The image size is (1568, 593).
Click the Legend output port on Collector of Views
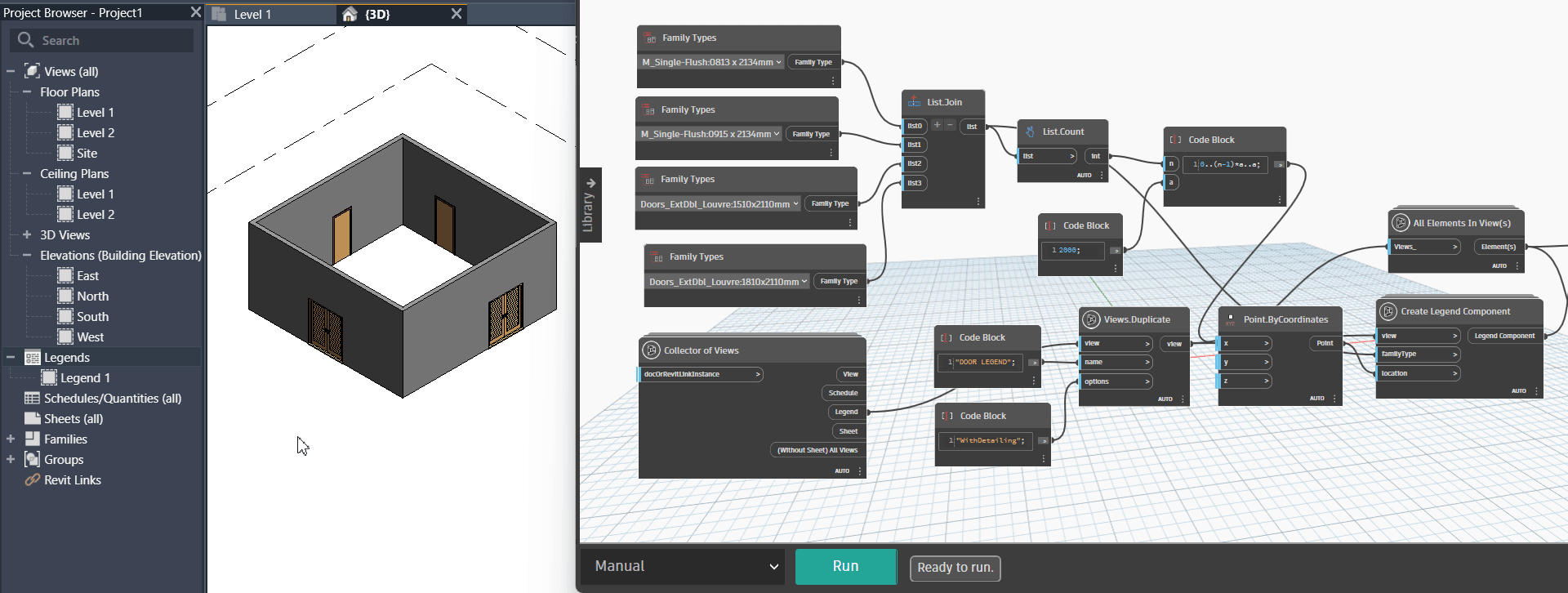coord(846,412)
